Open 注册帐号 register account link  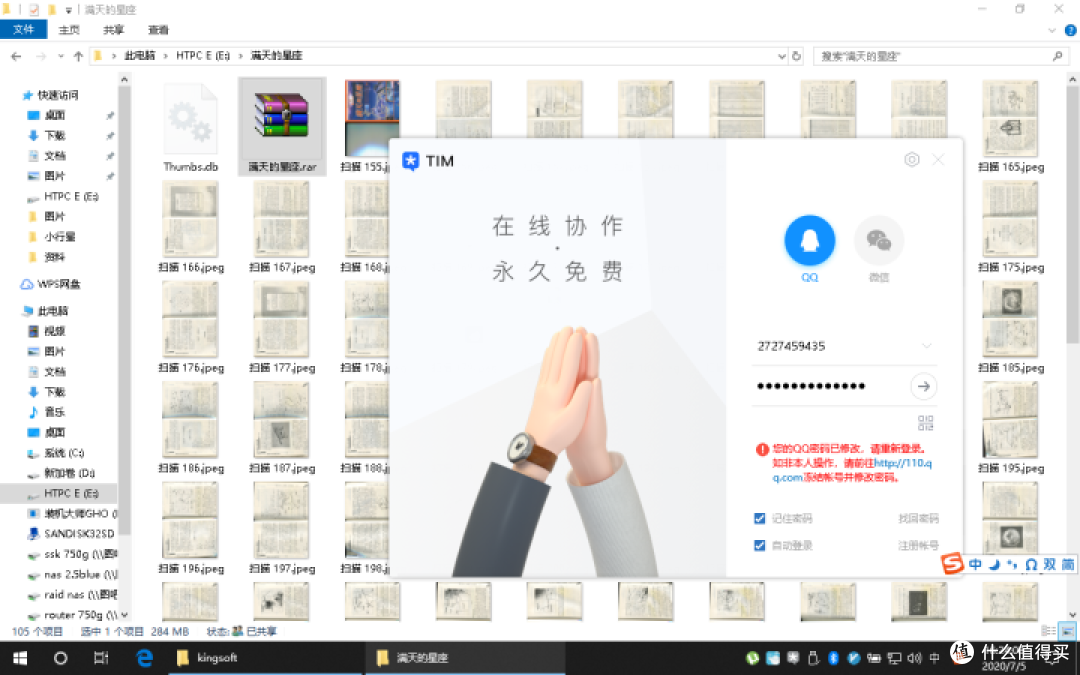coord(918,546)
